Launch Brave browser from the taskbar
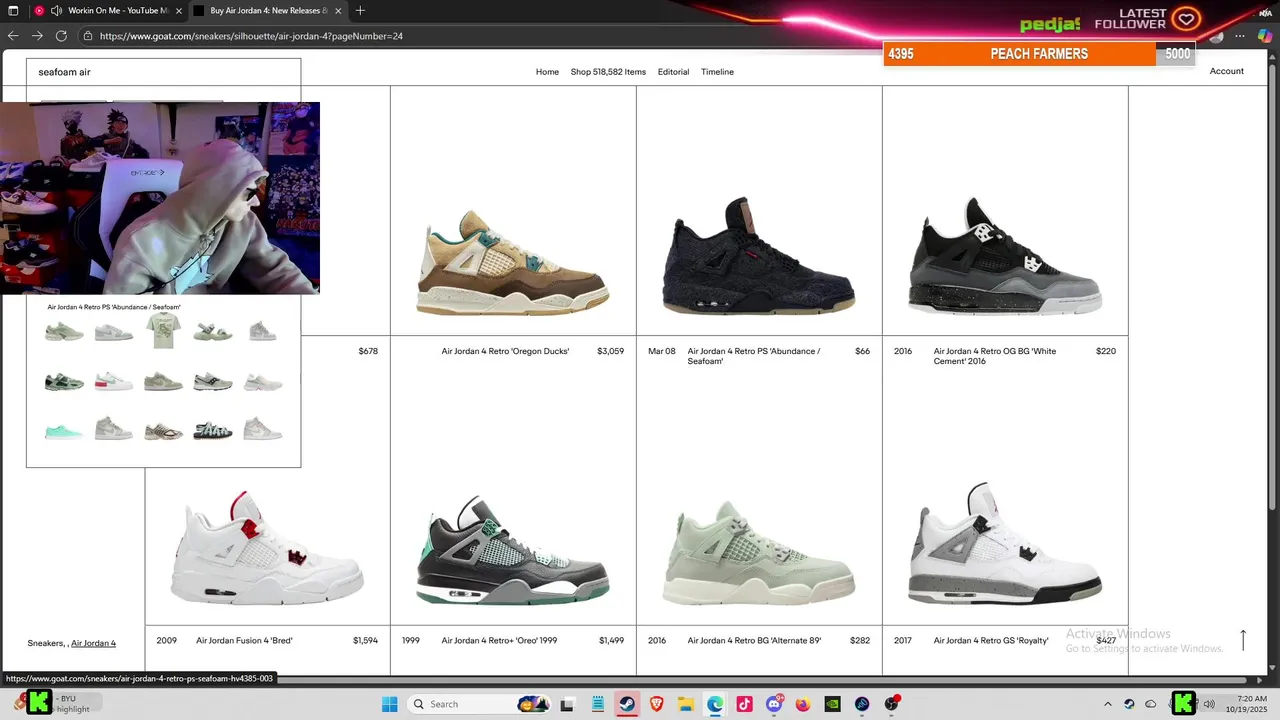Screen dimensions: 1280x720 click(656, 704)
